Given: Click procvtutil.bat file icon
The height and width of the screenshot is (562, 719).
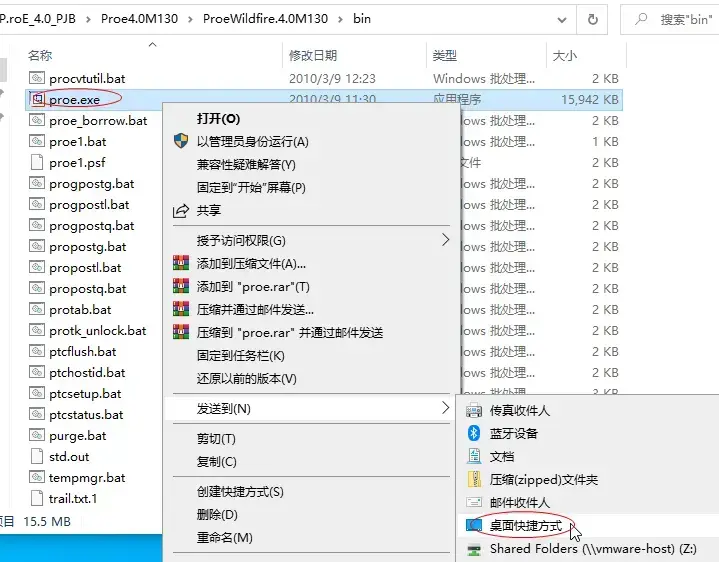Looking at the screenshot, I should [x=37, y=78].
